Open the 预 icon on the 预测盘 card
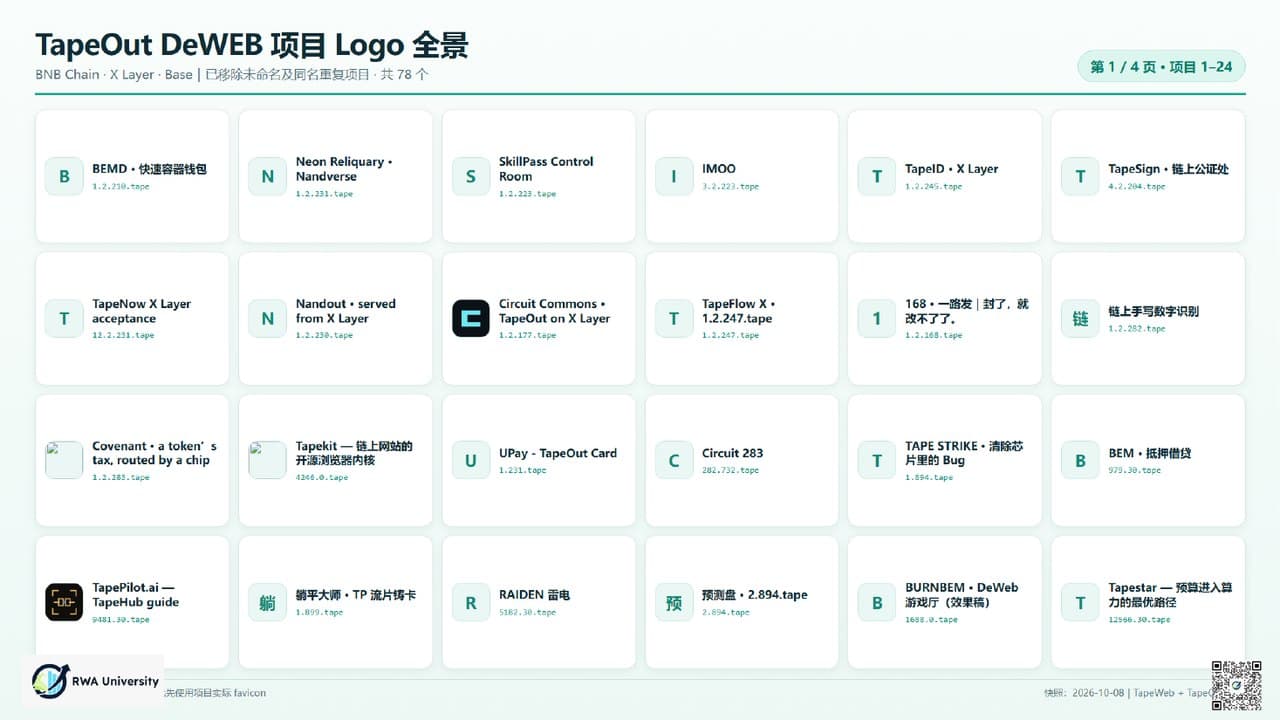 click(x=674, y=602)
